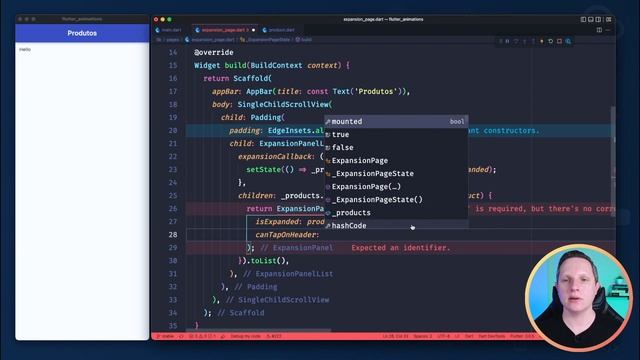Click the Expected an identifier error message
The width and height of the screenshot is (640, 360).
[400, 248]
